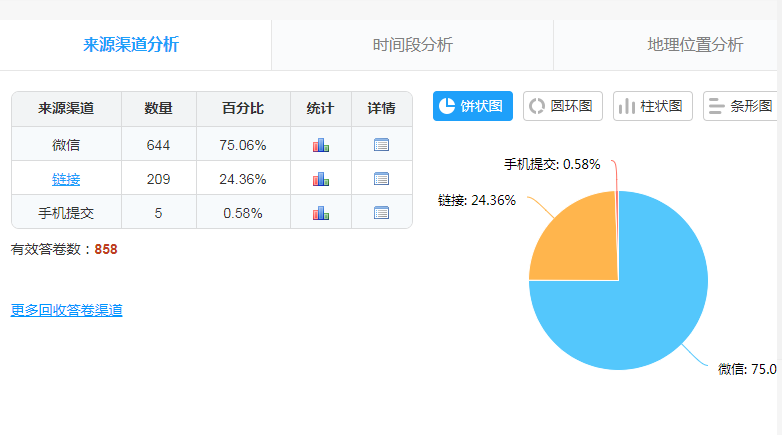This screenshot has height=435, width=782.
Task: Click the 链接 source channel link
Action: pos(66,179)
